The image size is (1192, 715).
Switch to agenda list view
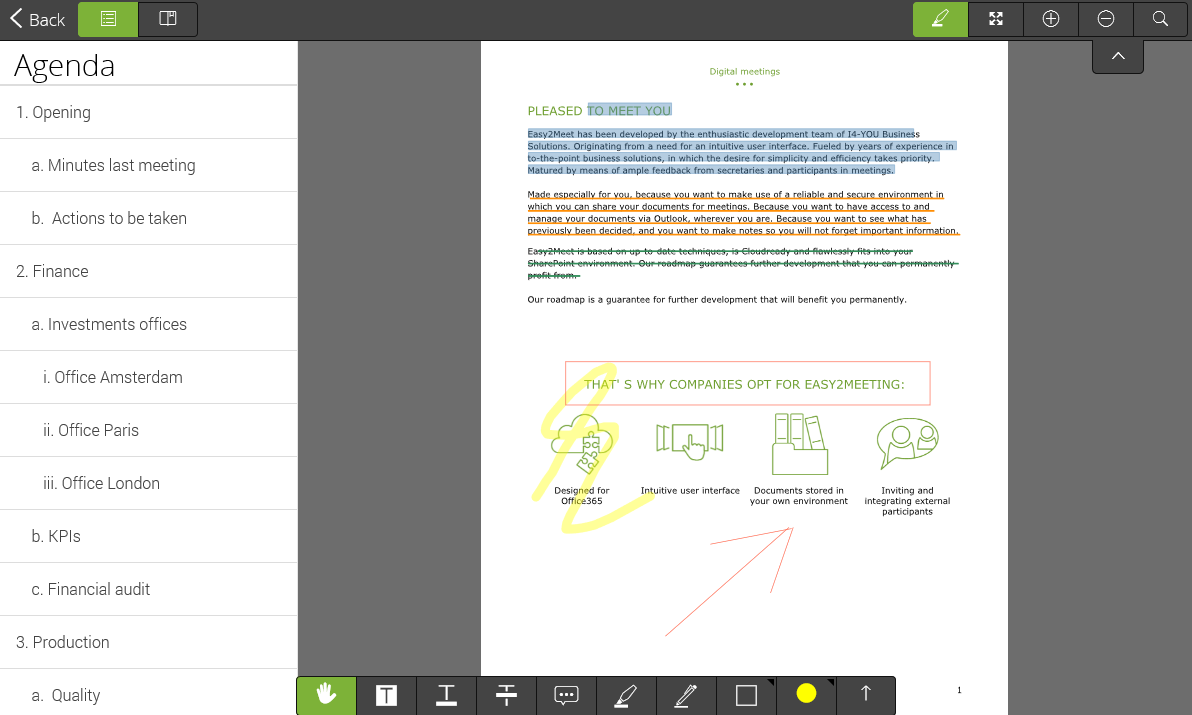pyautogui.click(x=108, y=19)
